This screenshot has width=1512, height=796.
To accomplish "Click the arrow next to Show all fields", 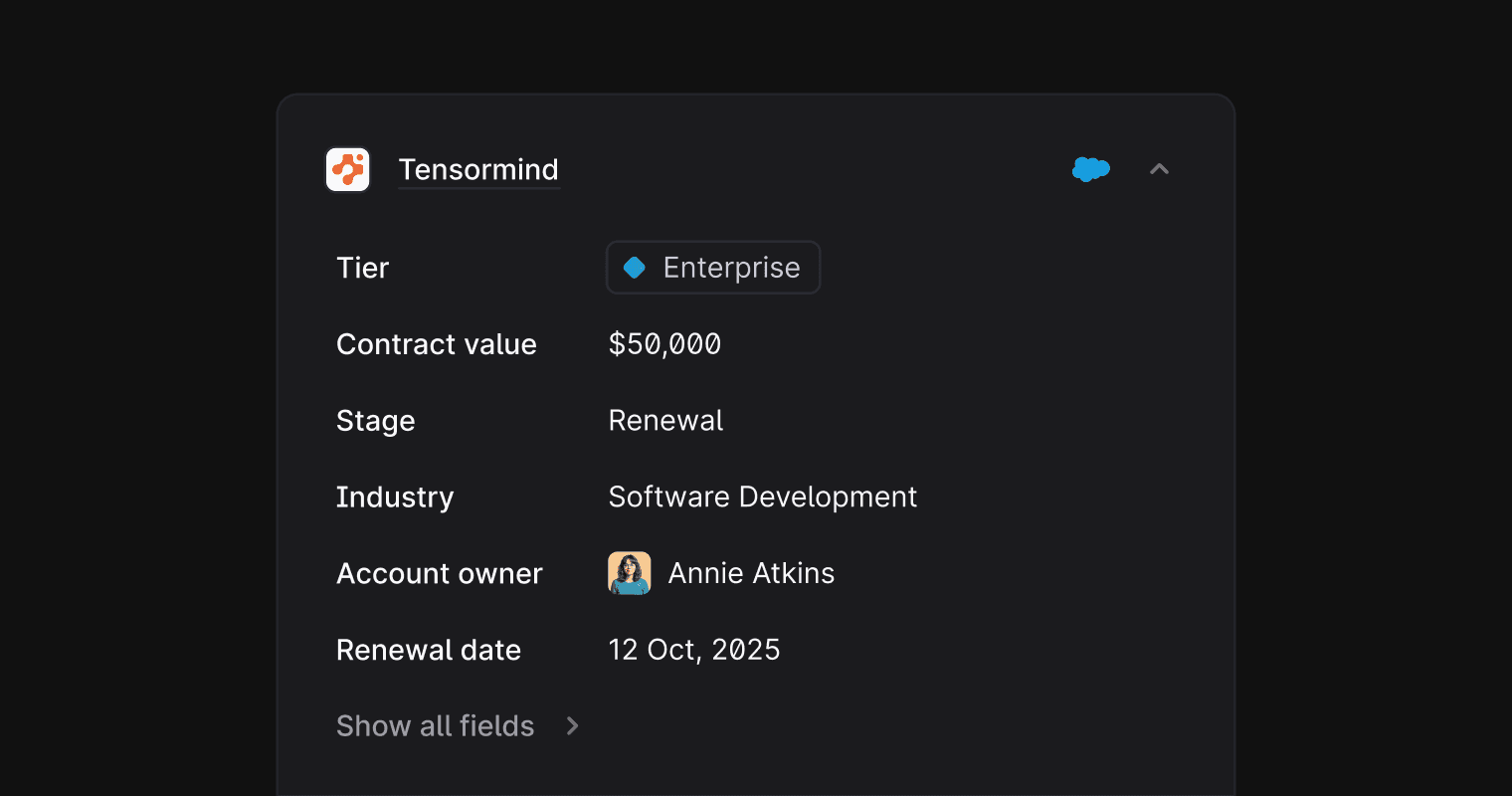I will click(572, 726).
